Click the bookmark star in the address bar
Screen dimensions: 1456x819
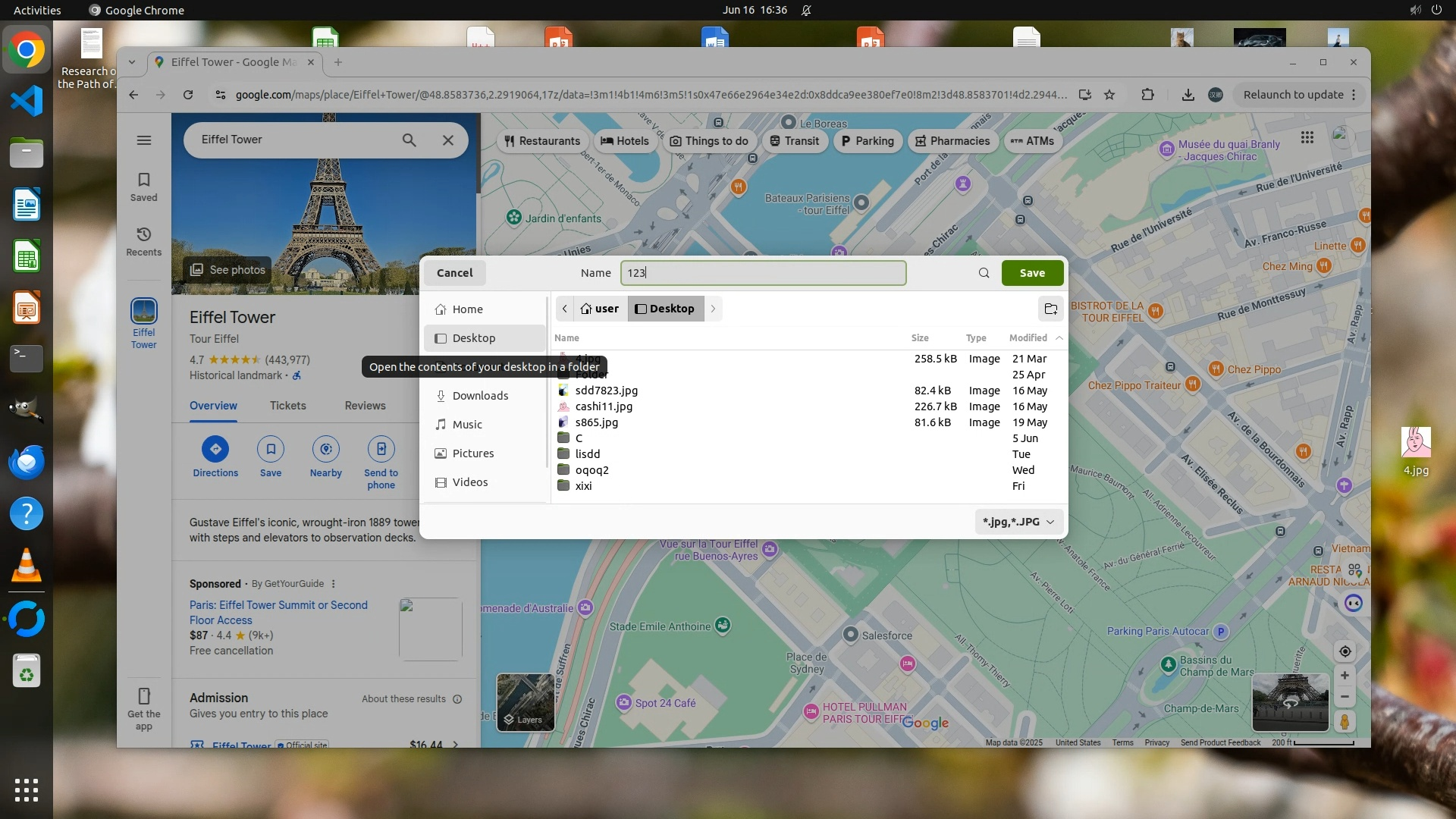tap(1109, 95)
